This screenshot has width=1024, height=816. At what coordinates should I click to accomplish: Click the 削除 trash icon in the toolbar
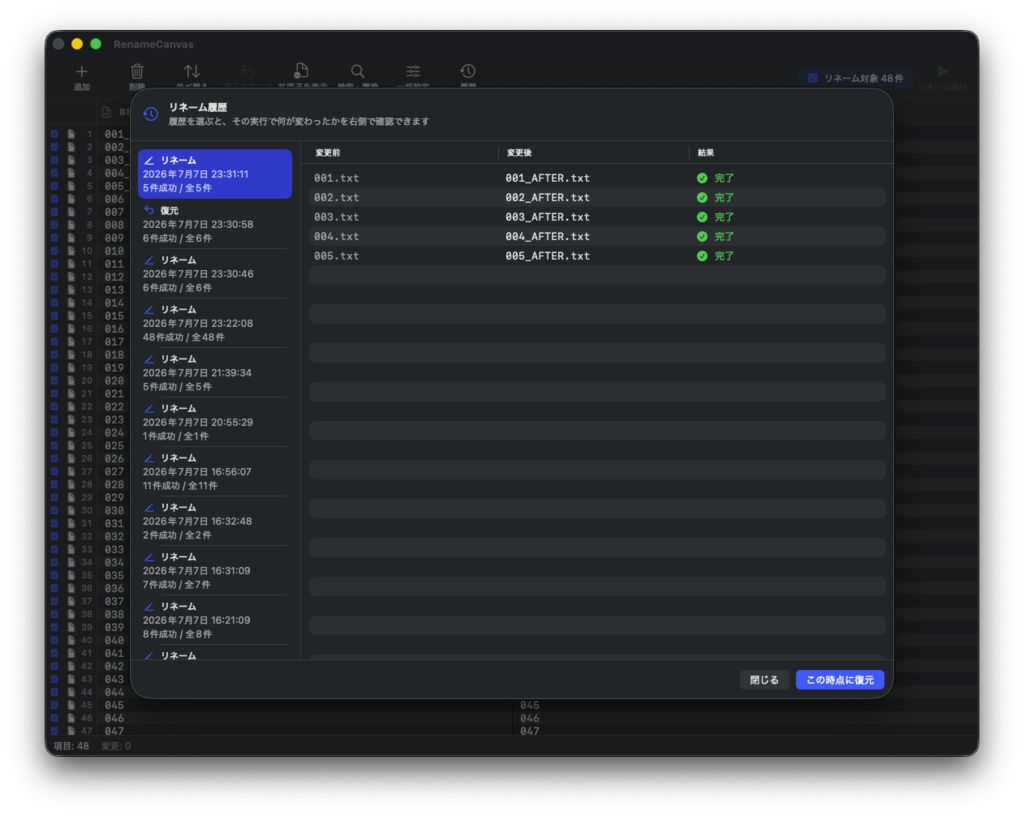137,71
